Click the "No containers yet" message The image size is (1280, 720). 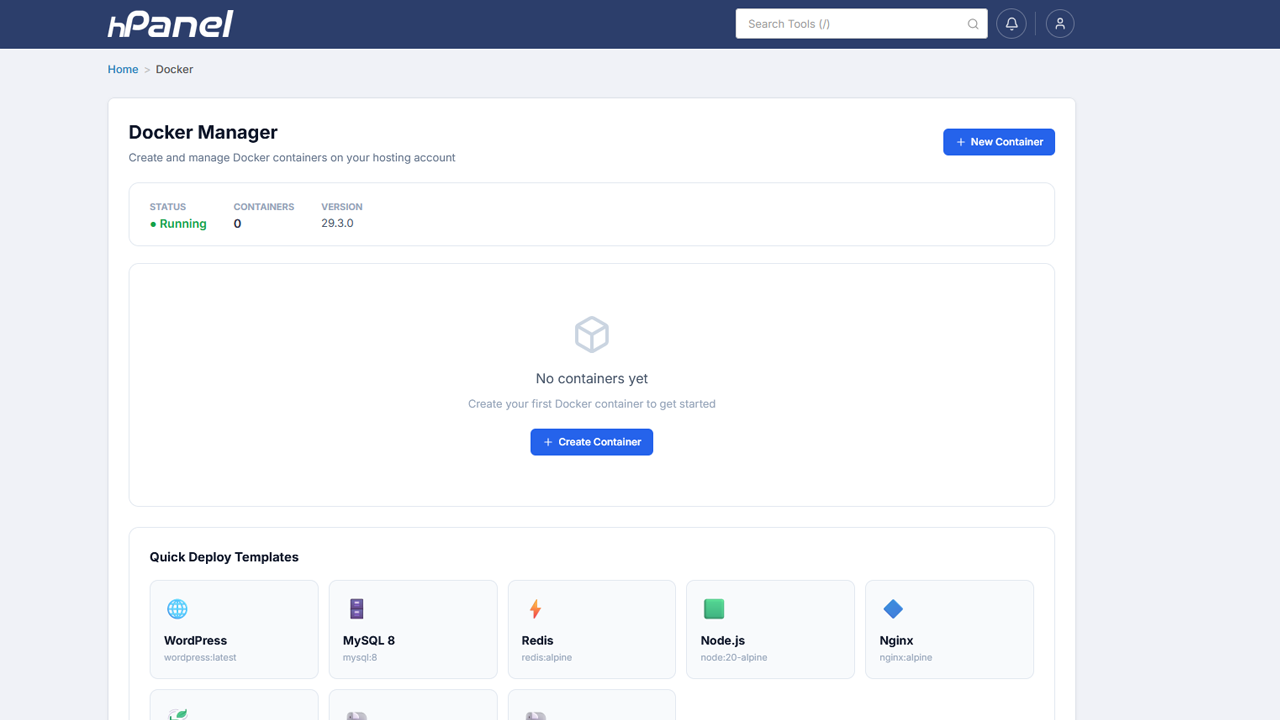click(592, 379)
